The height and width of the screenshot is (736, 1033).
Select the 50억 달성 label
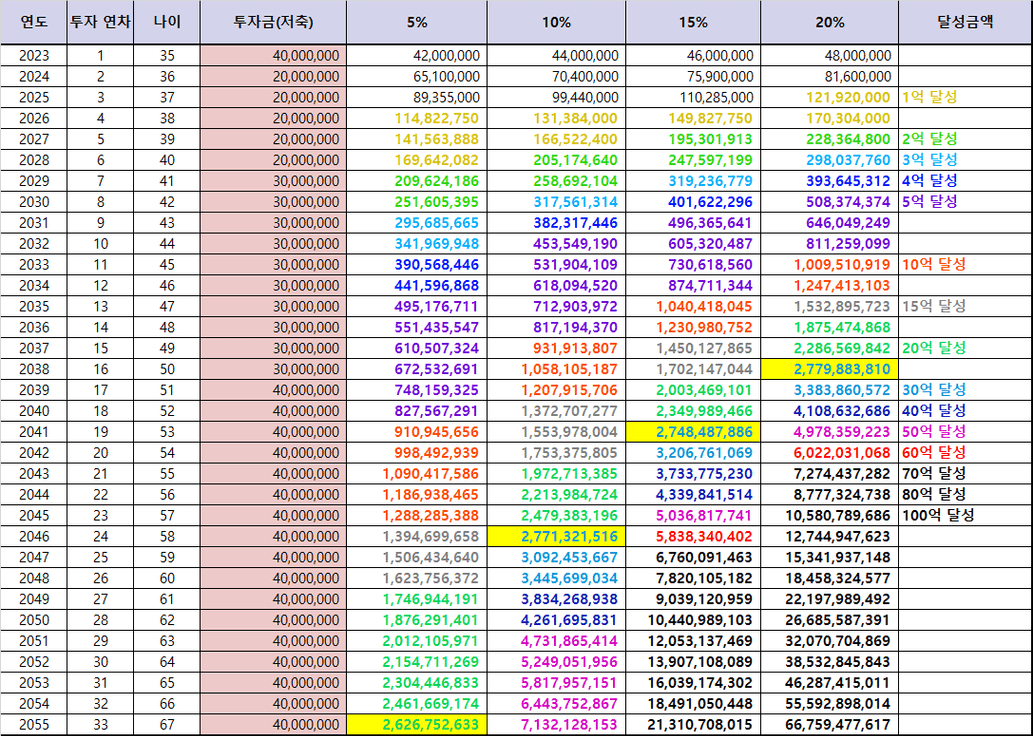click(x=934, y=432)
